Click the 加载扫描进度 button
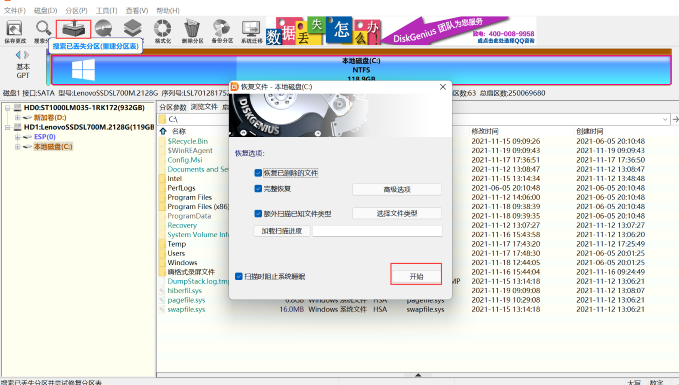Screen dimensions: 679x385 click(281, 231)
